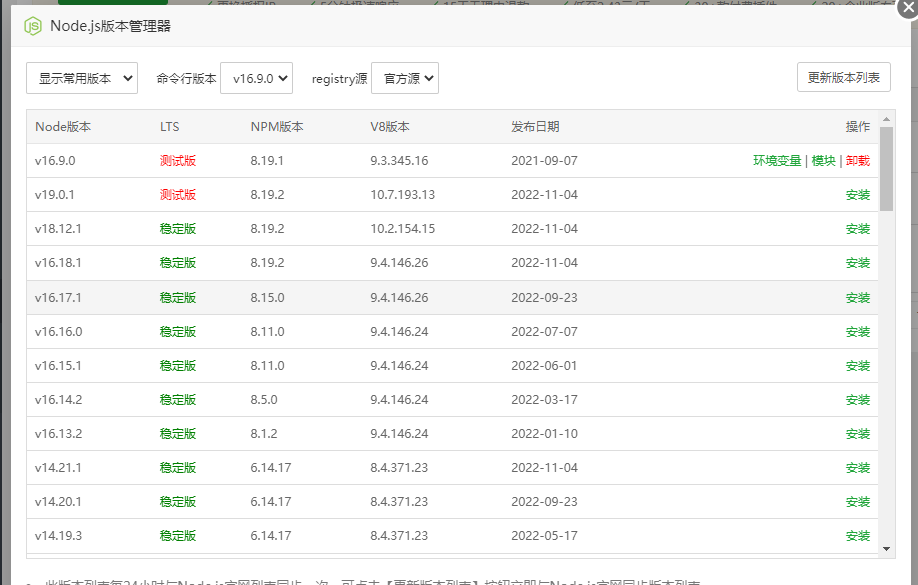Viewport: 918px width, 585px height.
Task: Install Node v19.0.1
Action: 858,194
